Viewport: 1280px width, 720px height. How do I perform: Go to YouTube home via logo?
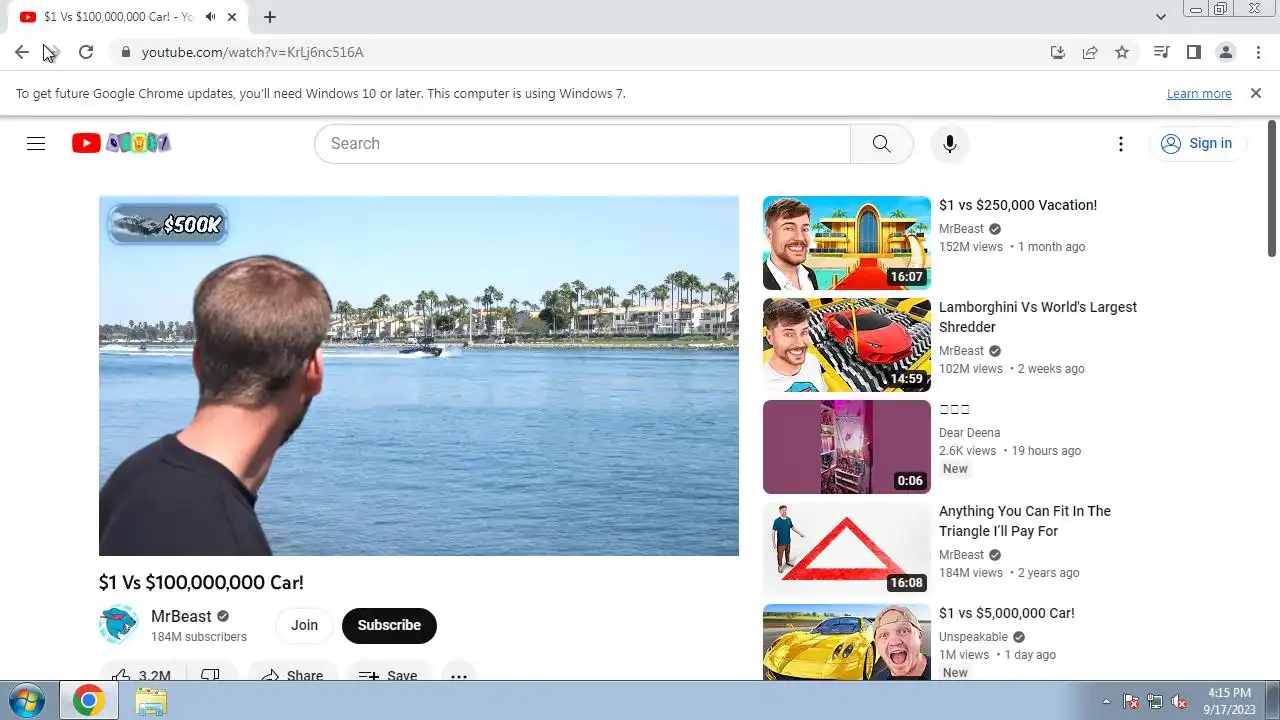(x=121, y=143)
